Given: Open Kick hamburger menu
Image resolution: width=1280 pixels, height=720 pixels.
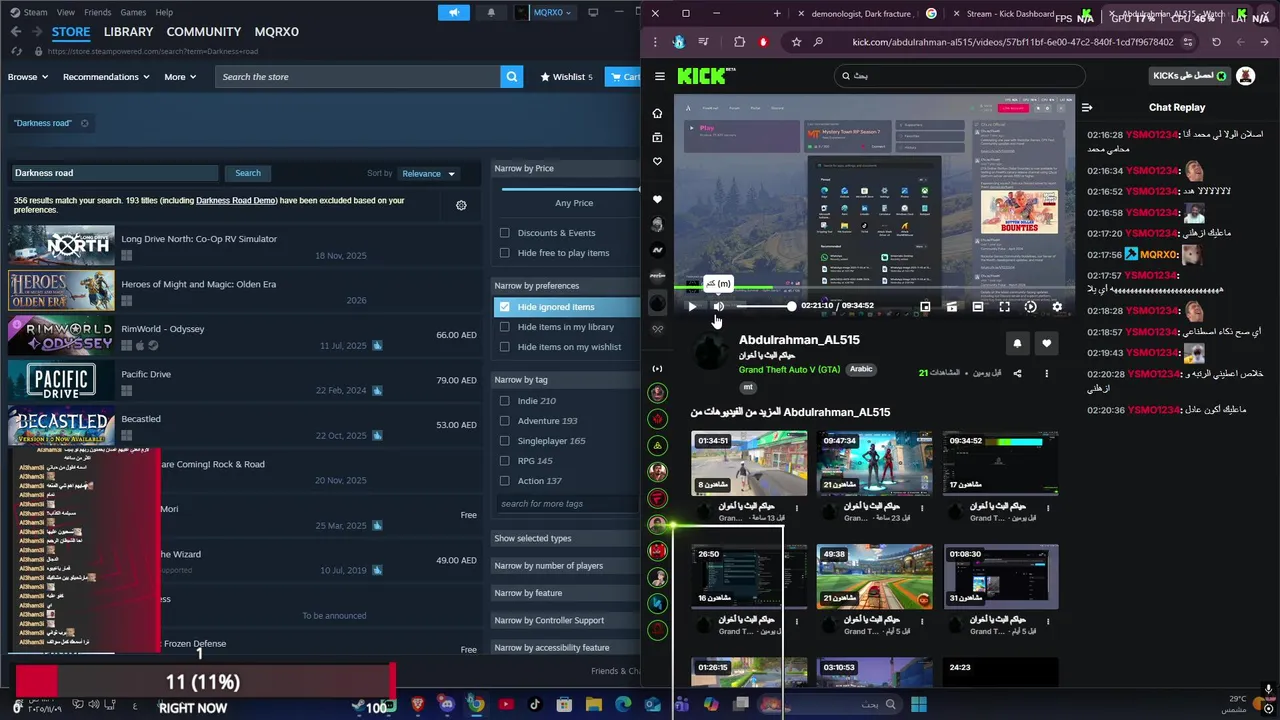Looking at the screenshot, I should point(659,76).
